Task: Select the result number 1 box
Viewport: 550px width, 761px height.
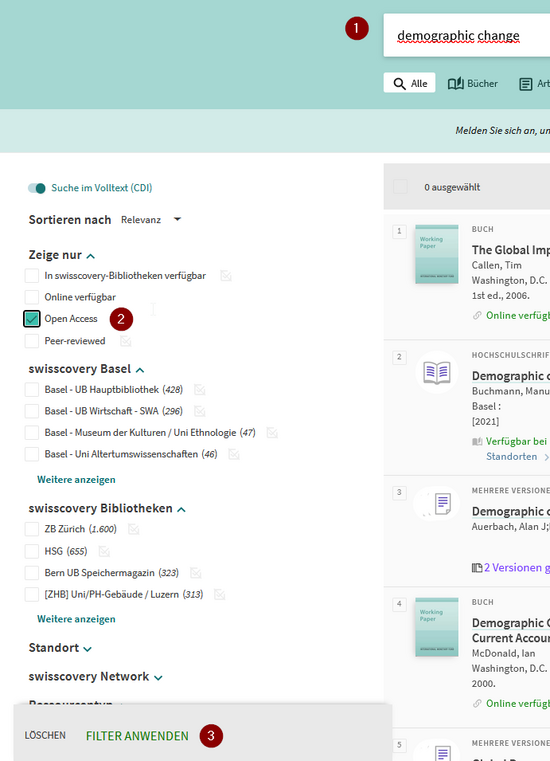Action: click(x=399, y=232)
